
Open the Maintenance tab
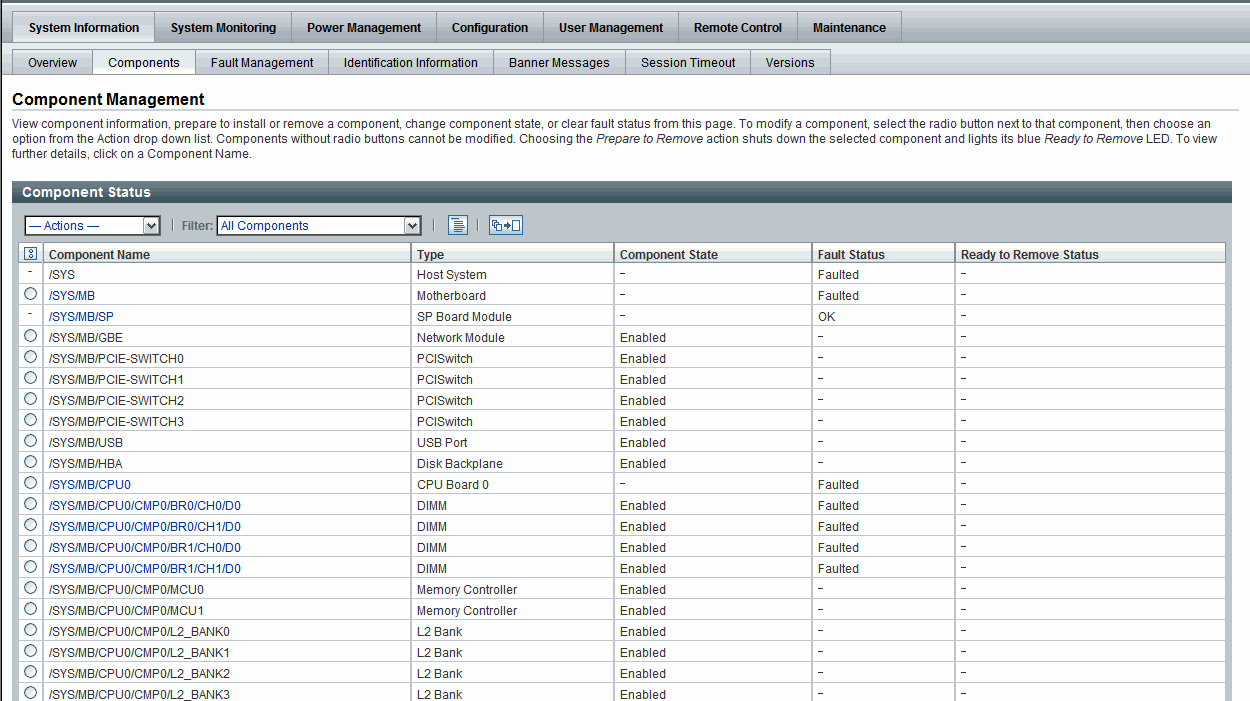click(849, 28)
